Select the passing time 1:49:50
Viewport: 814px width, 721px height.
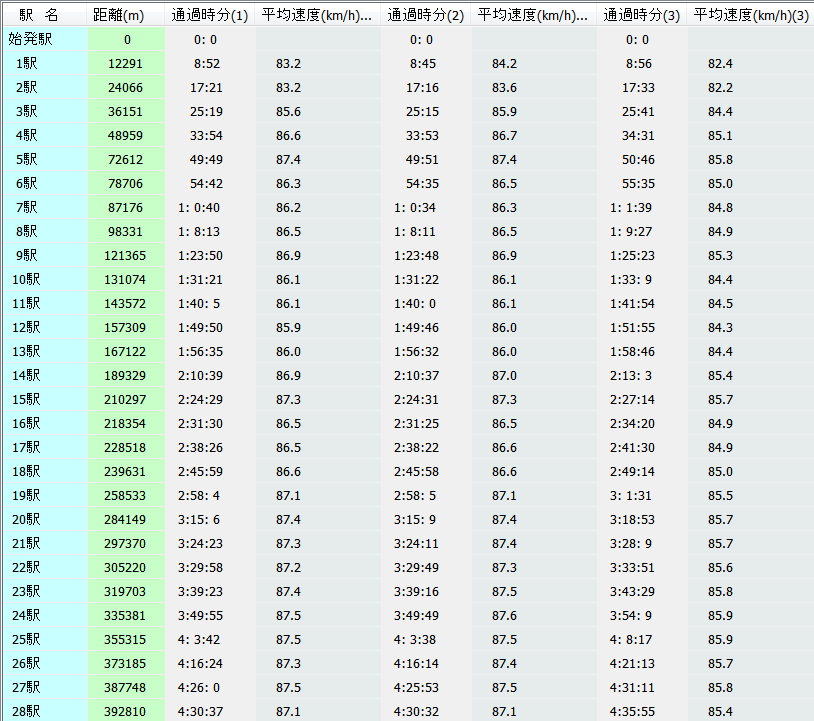coord(200,328)
